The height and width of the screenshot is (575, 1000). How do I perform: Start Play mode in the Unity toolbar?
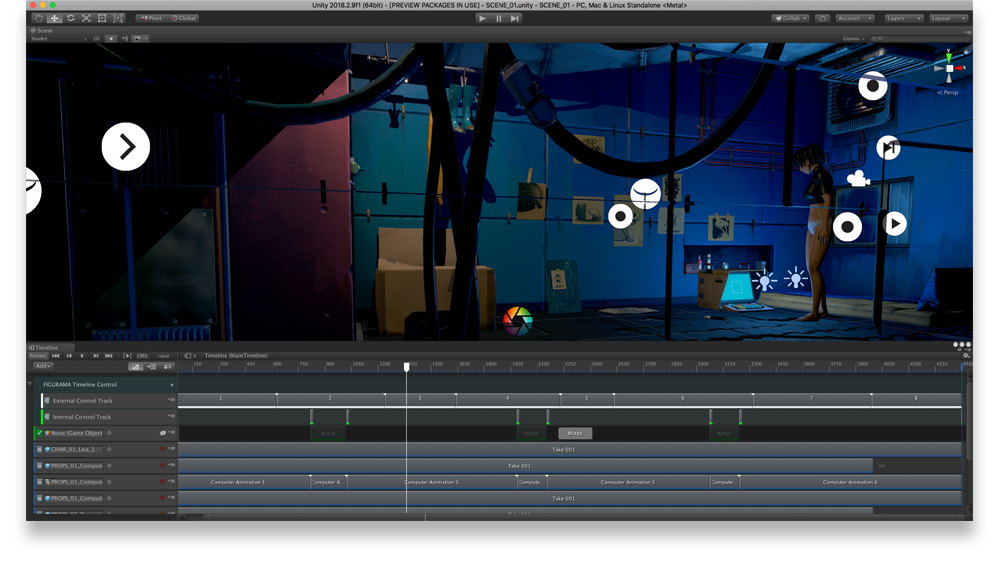click(482, 18)
